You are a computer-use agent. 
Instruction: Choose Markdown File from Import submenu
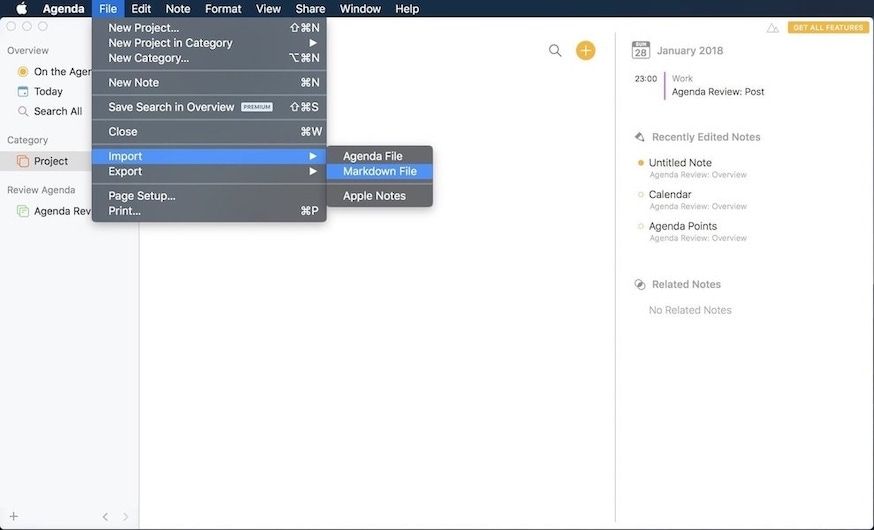[379, 171]
